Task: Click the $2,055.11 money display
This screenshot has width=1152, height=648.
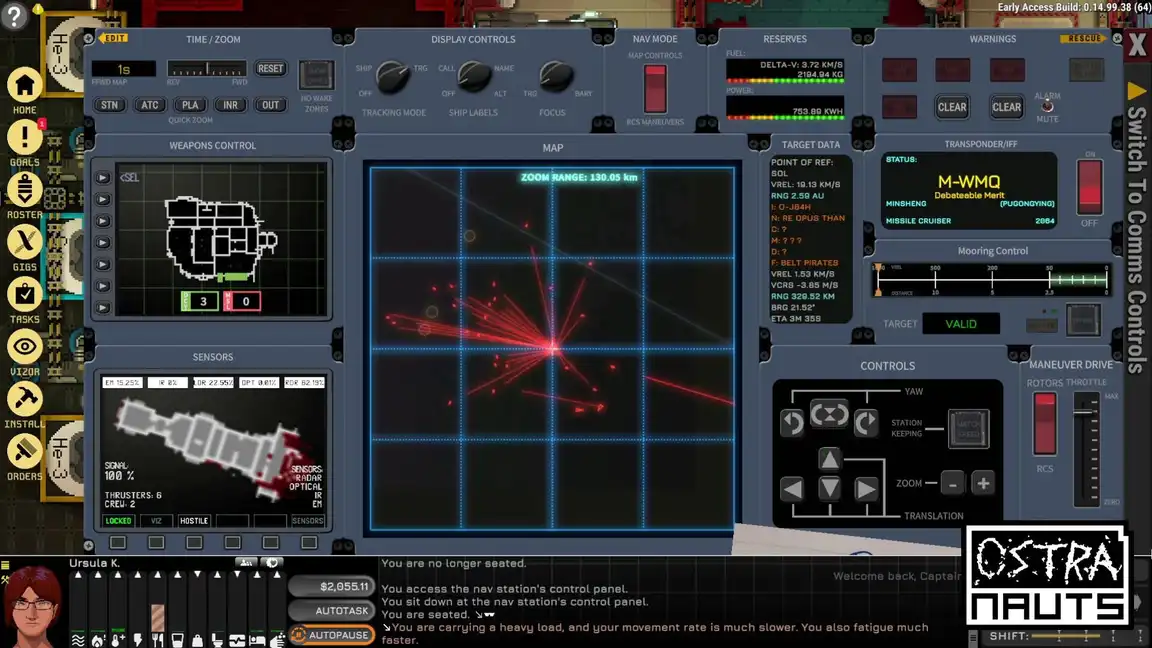Action: point(333,586)
